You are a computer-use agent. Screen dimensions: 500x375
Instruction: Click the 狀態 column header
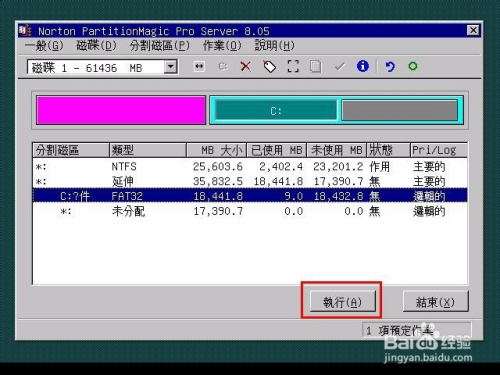click(388, 150)
